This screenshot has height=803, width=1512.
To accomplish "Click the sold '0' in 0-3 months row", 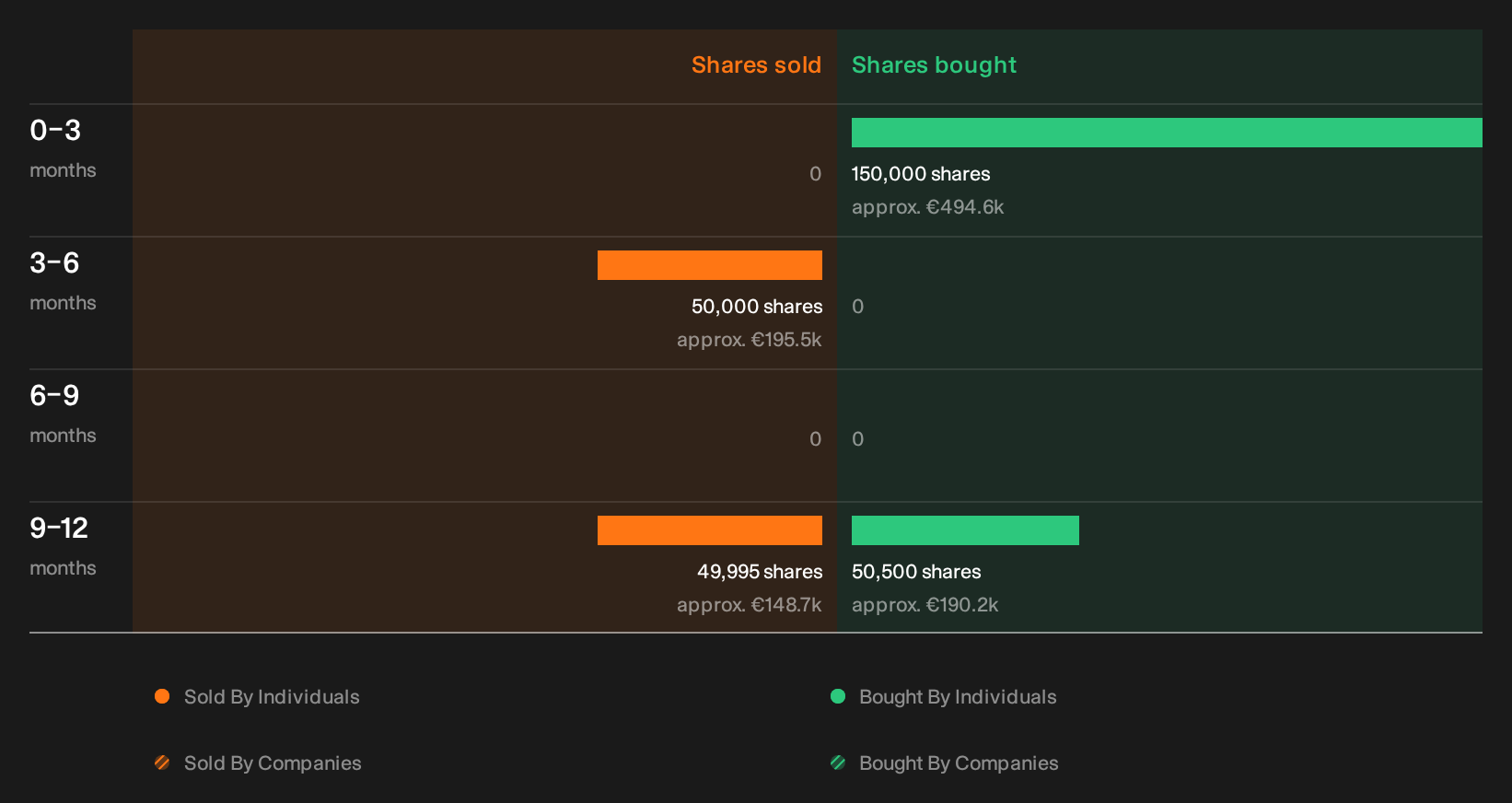I will [815, 174].
